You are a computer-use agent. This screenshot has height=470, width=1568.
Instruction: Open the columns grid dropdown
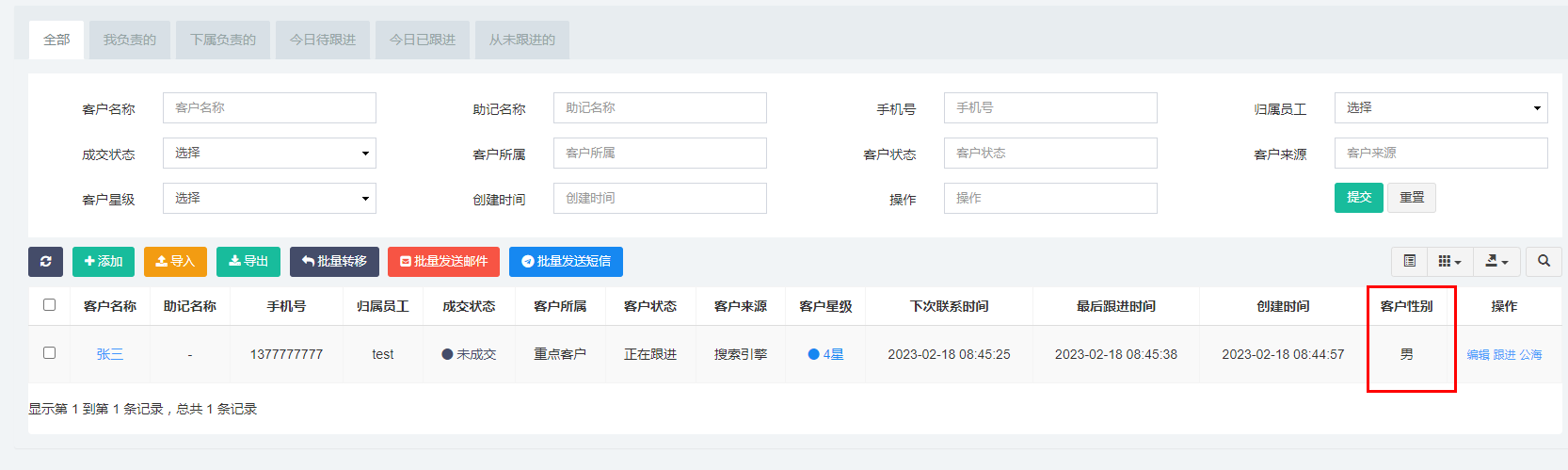point(1449,261)
